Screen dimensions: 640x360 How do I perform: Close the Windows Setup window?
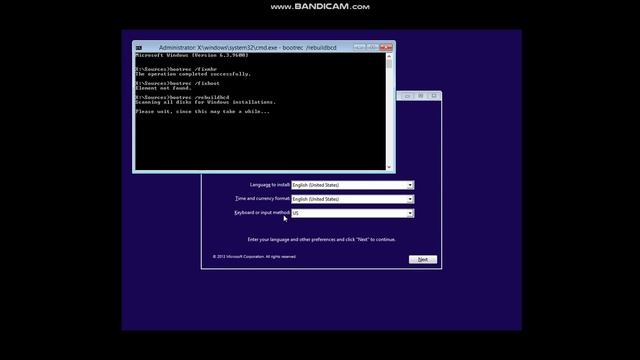coord(433,96)
